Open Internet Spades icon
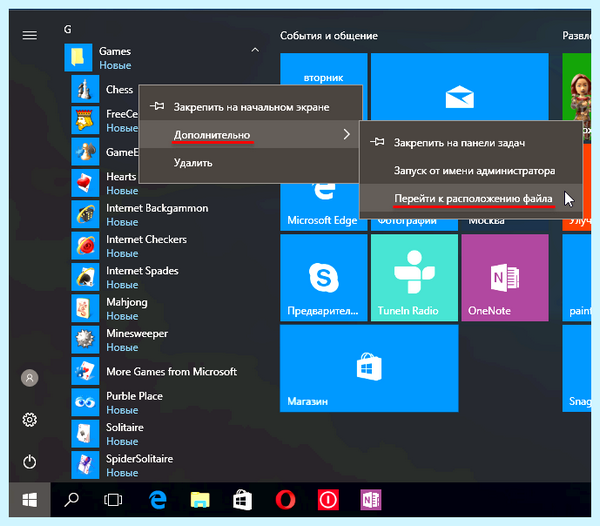 85,277
